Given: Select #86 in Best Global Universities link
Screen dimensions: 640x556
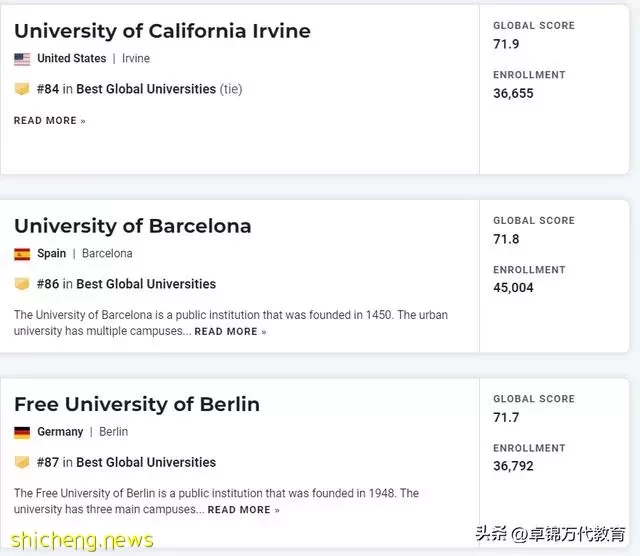Looking at the screenshot, I should tap(127, 284).
